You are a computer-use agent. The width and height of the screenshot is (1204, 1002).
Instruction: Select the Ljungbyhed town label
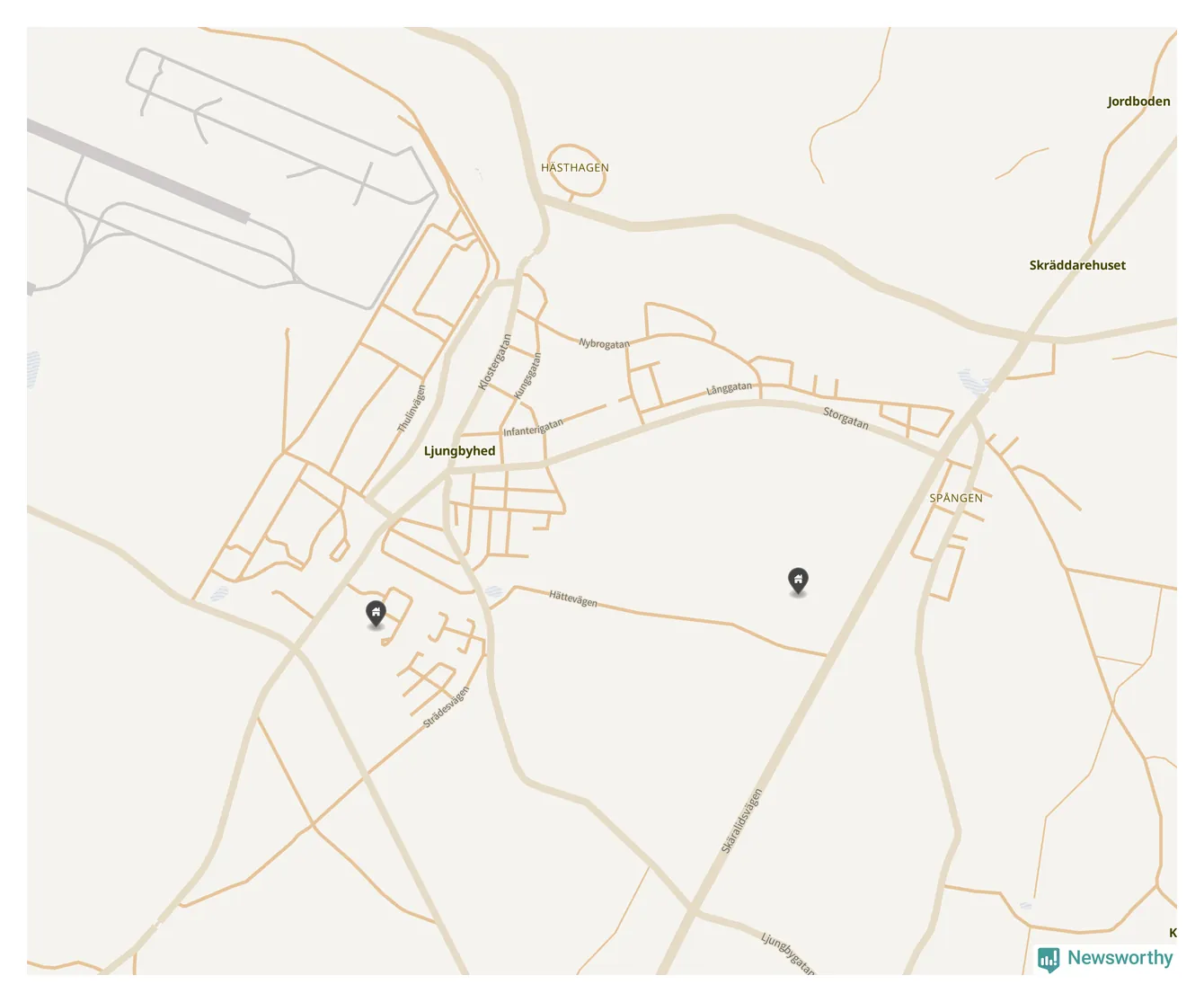click(459, 451)
